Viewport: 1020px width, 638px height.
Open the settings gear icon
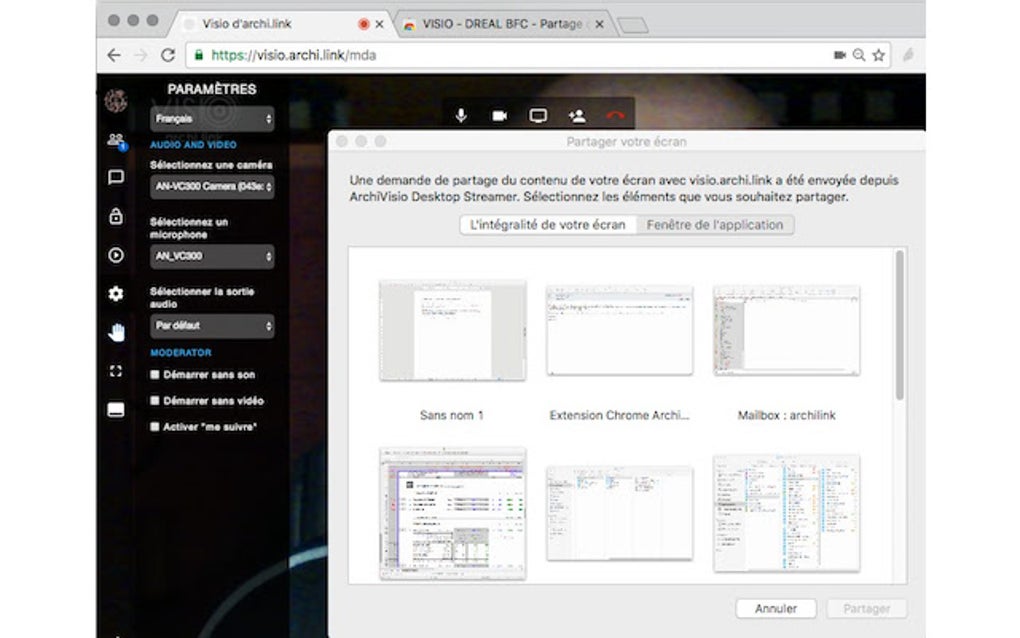pyautogui.click(x=116, y=294)
